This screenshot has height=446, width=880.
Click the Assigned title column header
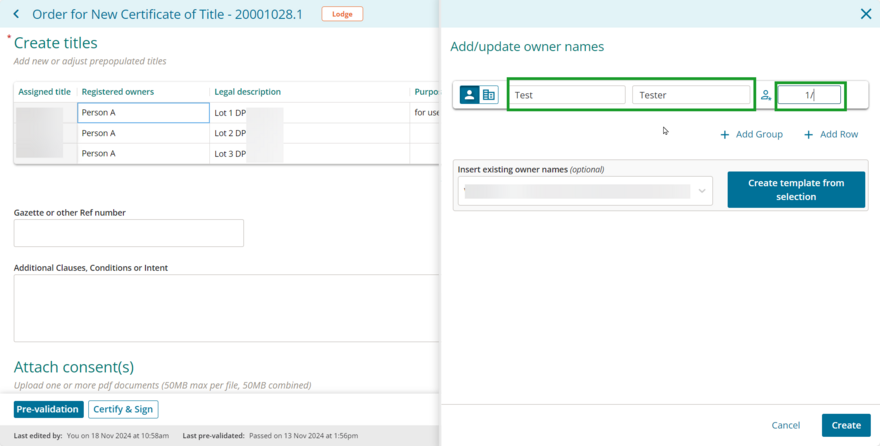pyautogui.click(x=45, y=92)
